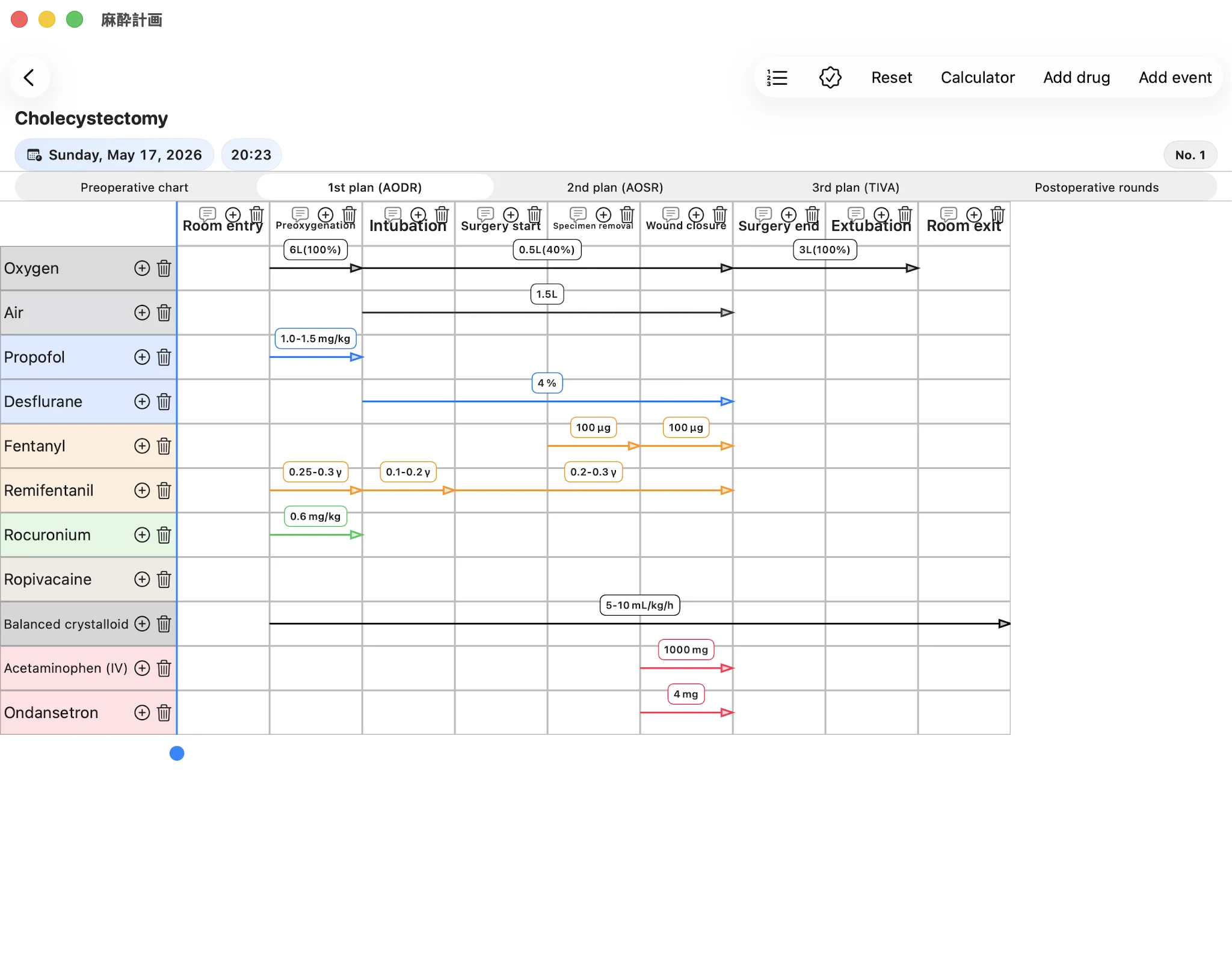Click the No. 1 badge
The width and height of the screenshot is (1232, 962).
[1190, 155]
